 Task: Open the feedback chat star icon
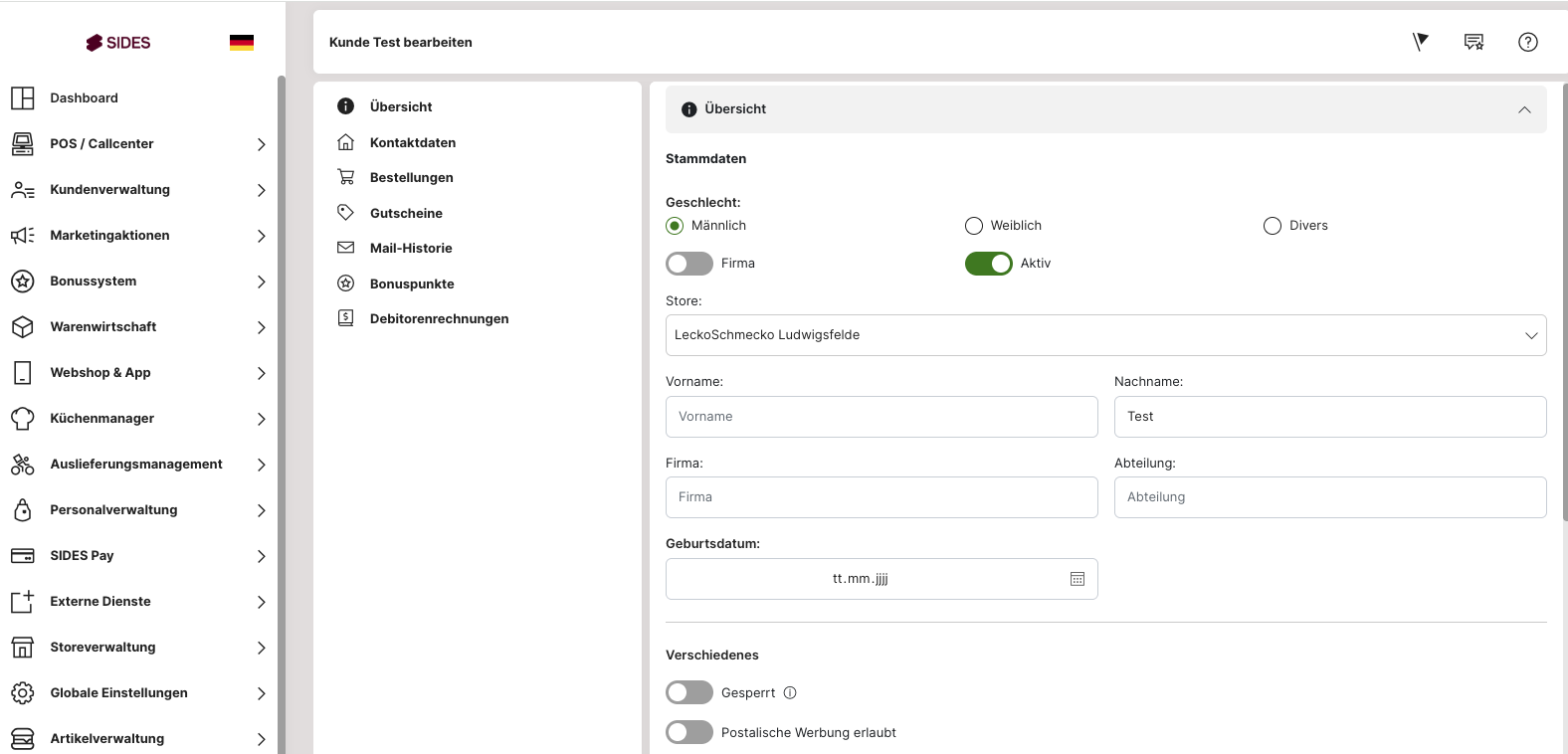(1473, 42)
